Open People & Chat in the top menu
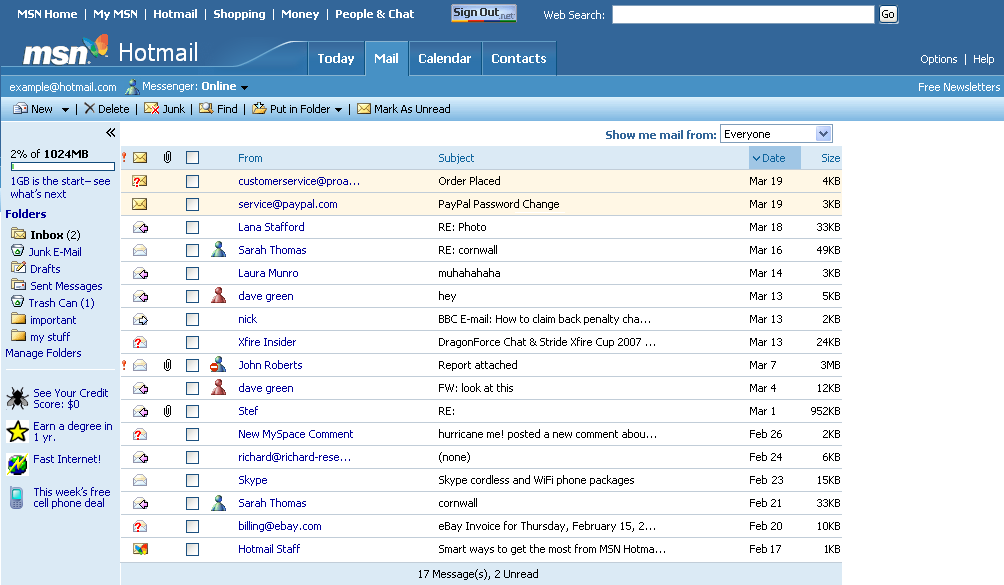The image size is (1004, 585). pos(374,13)
